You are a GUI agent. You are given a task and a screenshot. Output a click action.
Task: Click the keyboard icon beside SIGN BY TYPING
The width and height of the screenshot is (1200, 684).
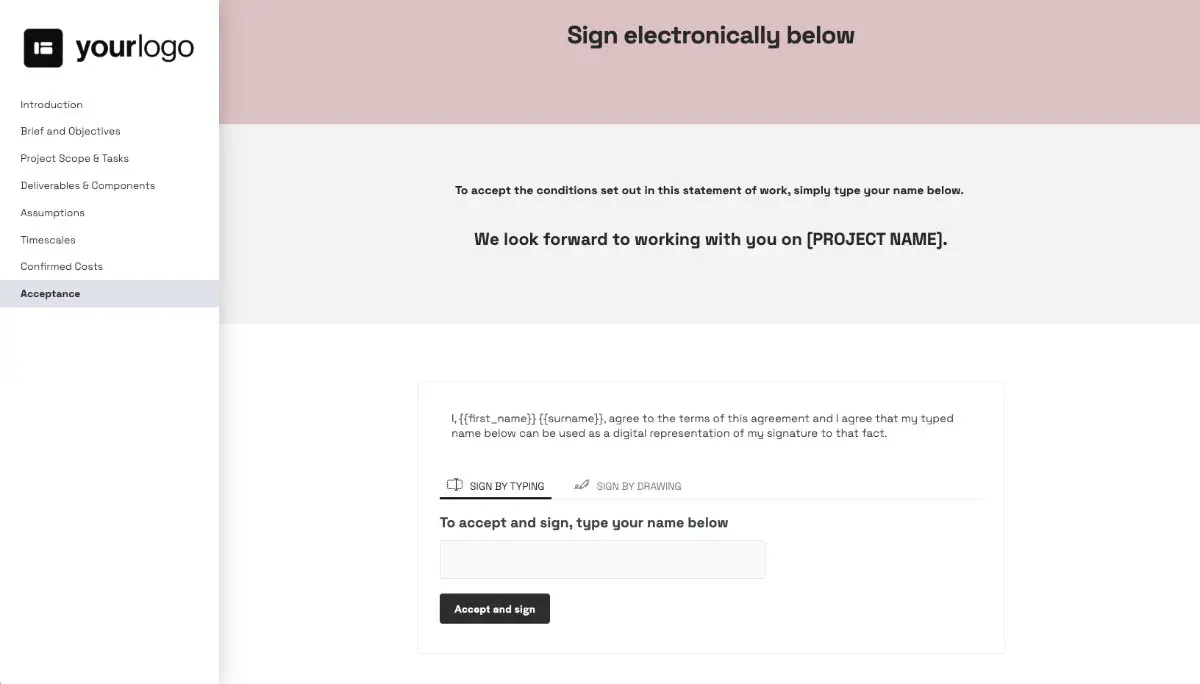(x=454, y=484)
